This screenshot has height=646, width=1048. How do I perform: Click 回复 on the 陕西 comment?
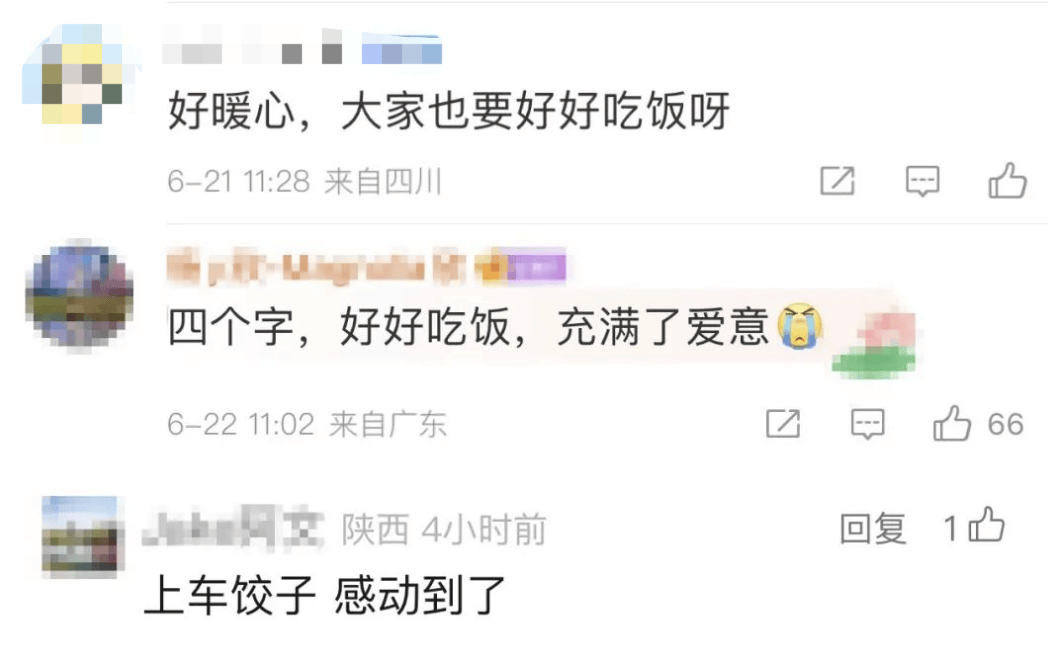coord(872,529)
